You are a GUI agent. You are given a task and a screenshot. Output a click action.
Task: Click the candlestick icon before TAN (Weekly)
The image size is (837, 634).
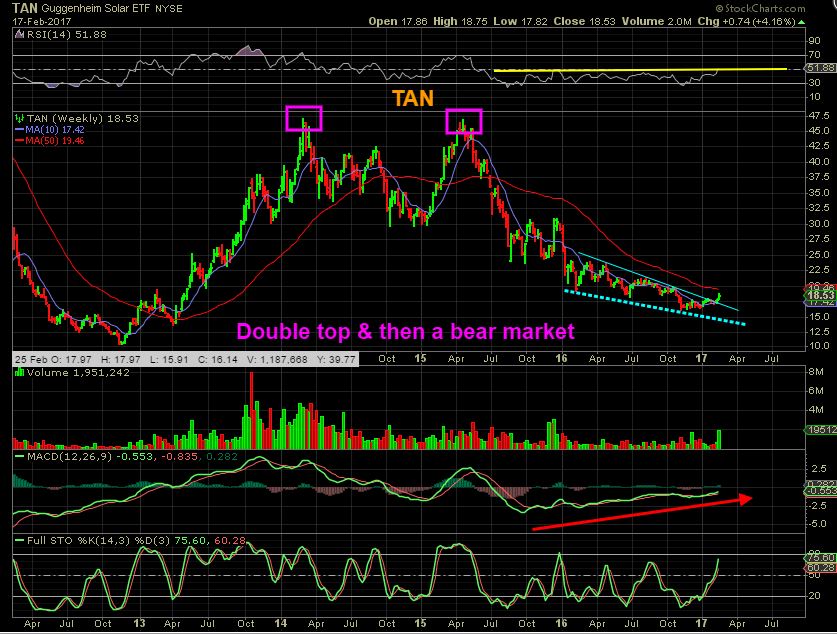tap(20, 118)
